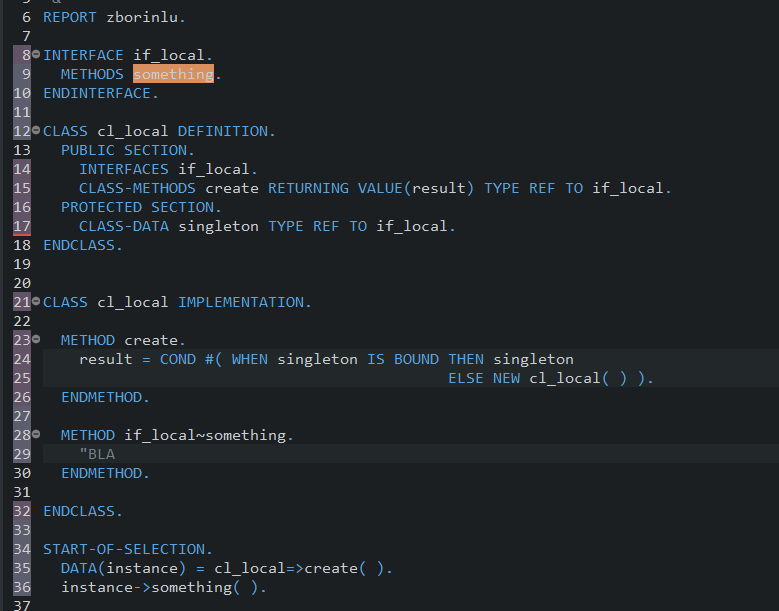
Task: Click CLASS-METHODS keyword on line 15
Action: (x=138, y=188)
